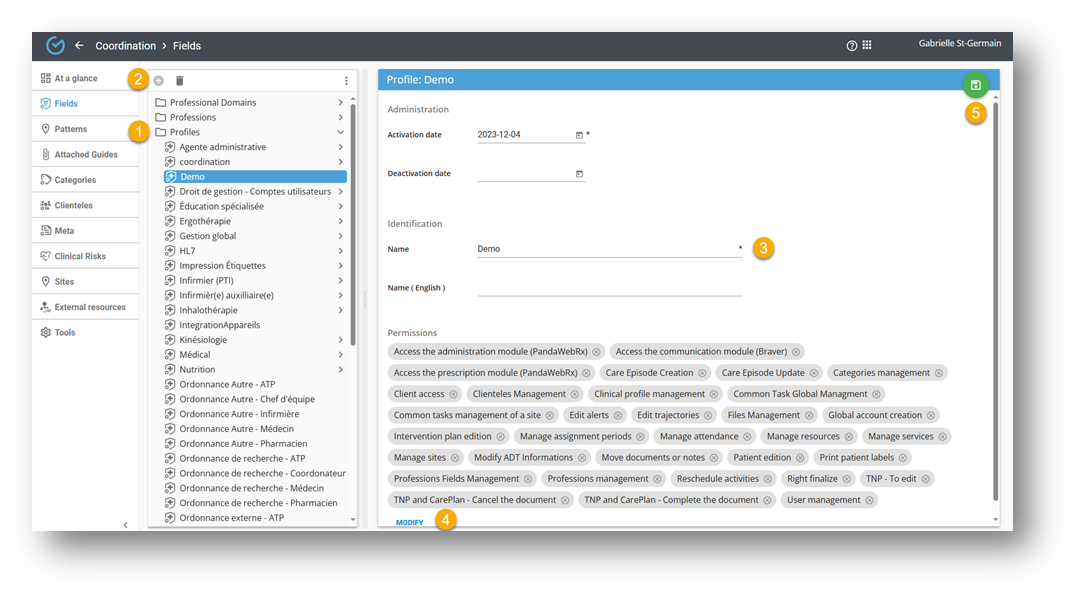Image resolution: width=1078 pixels, height=596 pixels.
Task: Select the Kinésiologie profile in tree
Action: point(203,340)
